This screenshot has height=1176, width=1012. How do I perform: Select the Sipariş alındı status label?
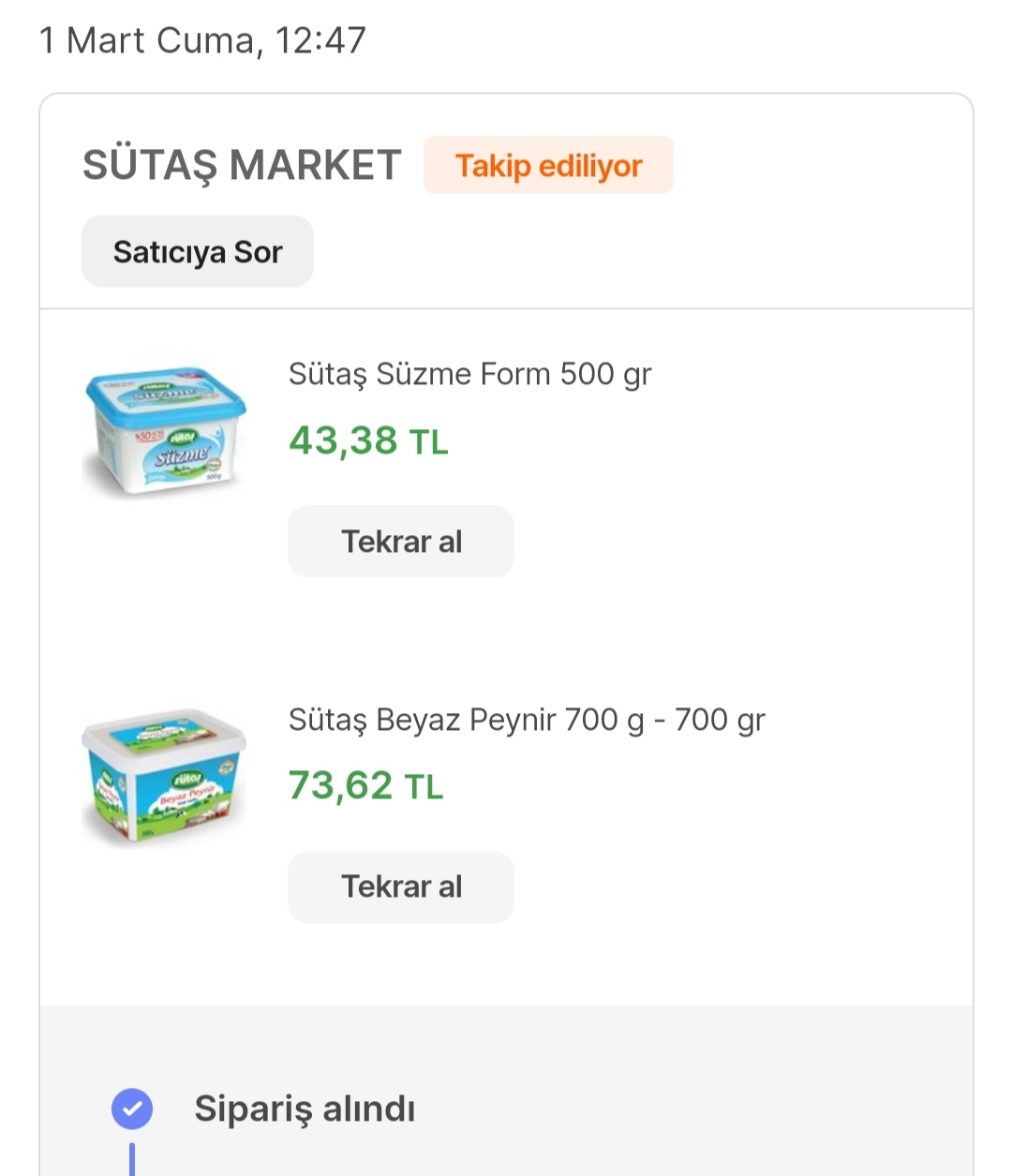305,1109
